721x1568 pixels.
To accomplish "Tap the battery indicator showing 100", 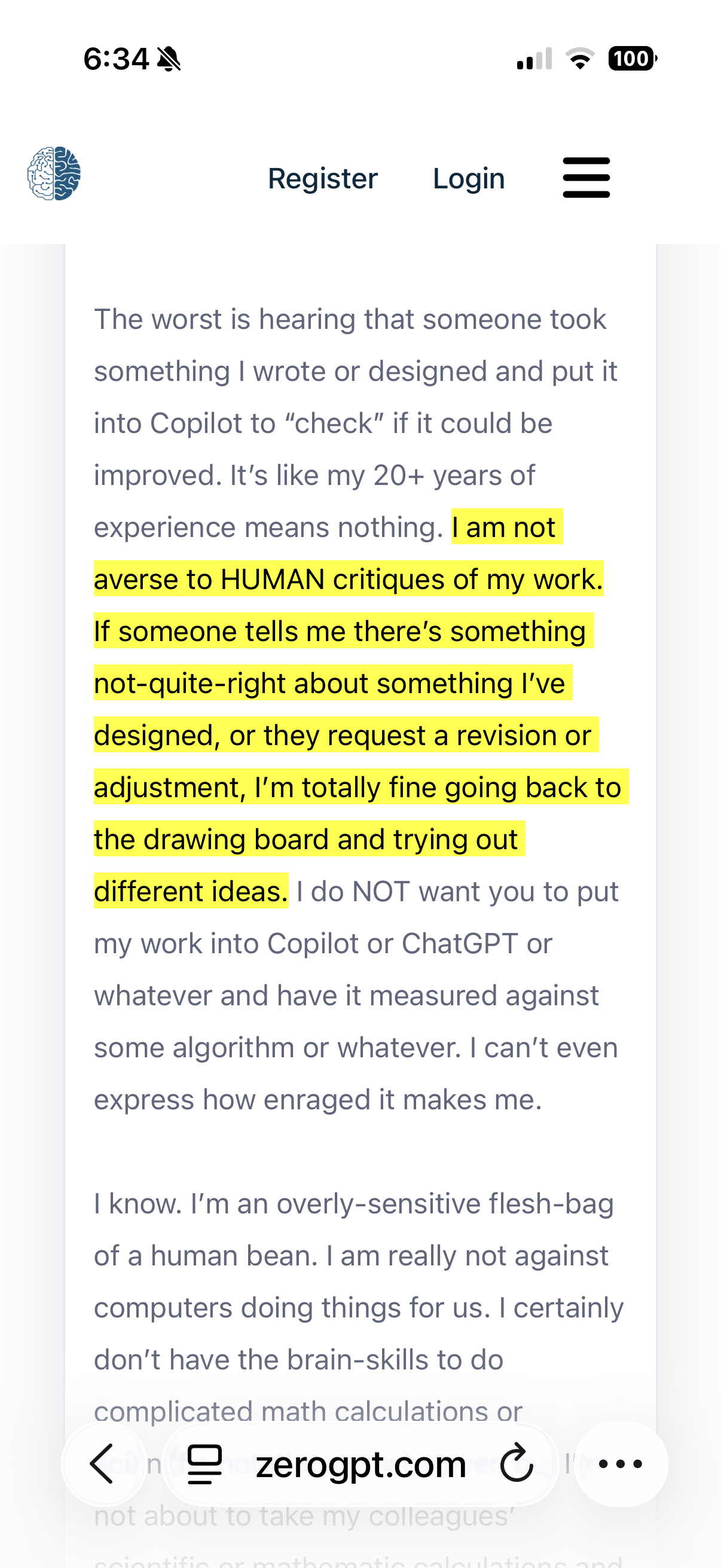I will [633, 59].
